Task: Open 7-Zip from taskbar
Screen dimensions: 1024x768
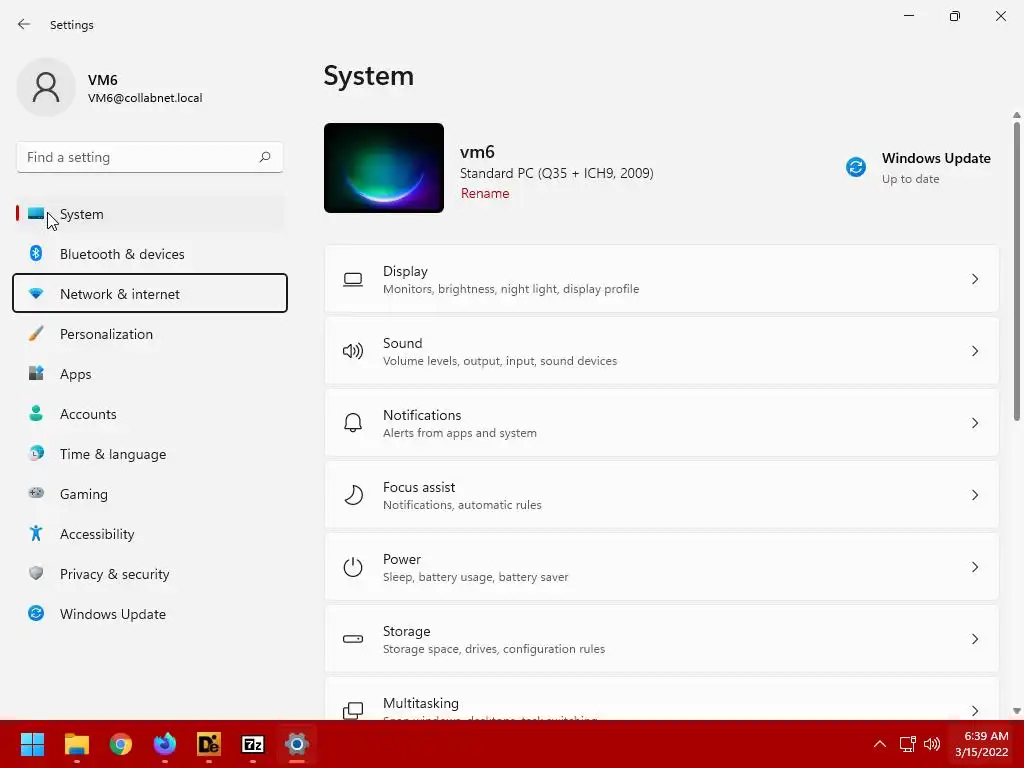Action: 253,744
